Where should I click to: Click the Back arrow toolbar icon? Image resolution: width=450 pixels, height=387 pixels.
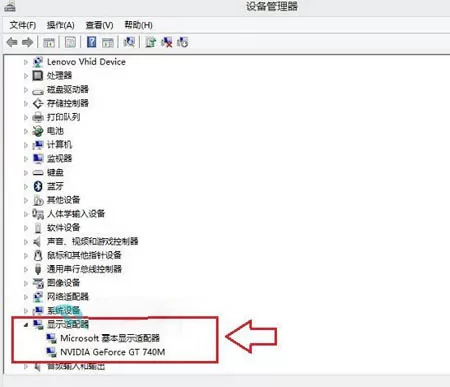[x=12, y=42]
